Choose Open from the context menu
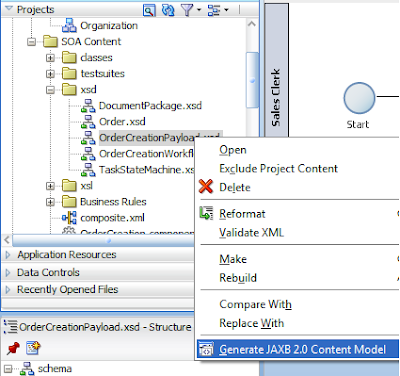 point(233,150)
